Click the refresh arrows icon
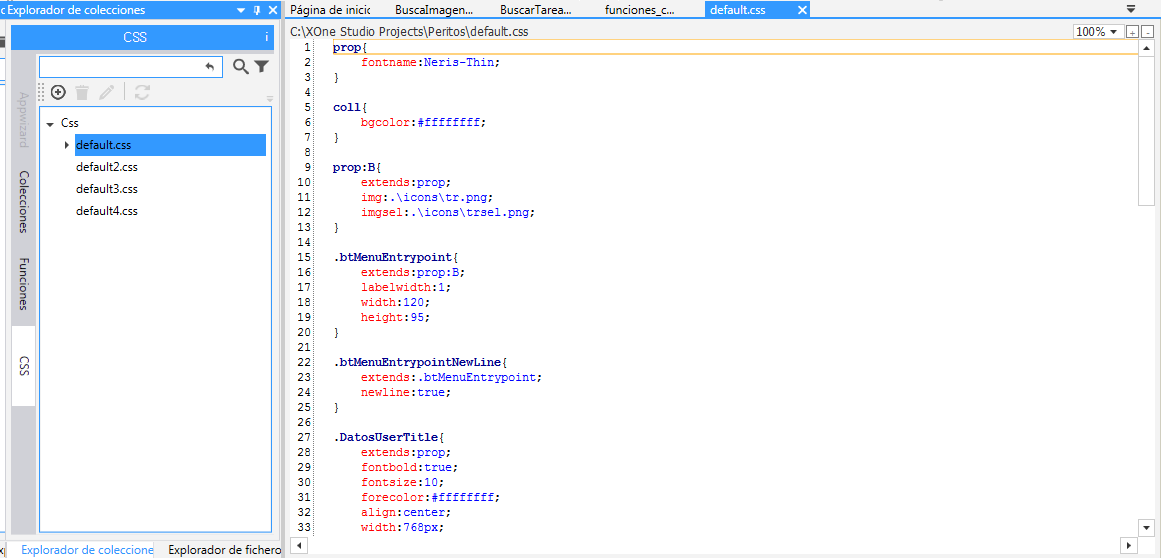This screenshot has height=558, width=1161. [143, 92]
